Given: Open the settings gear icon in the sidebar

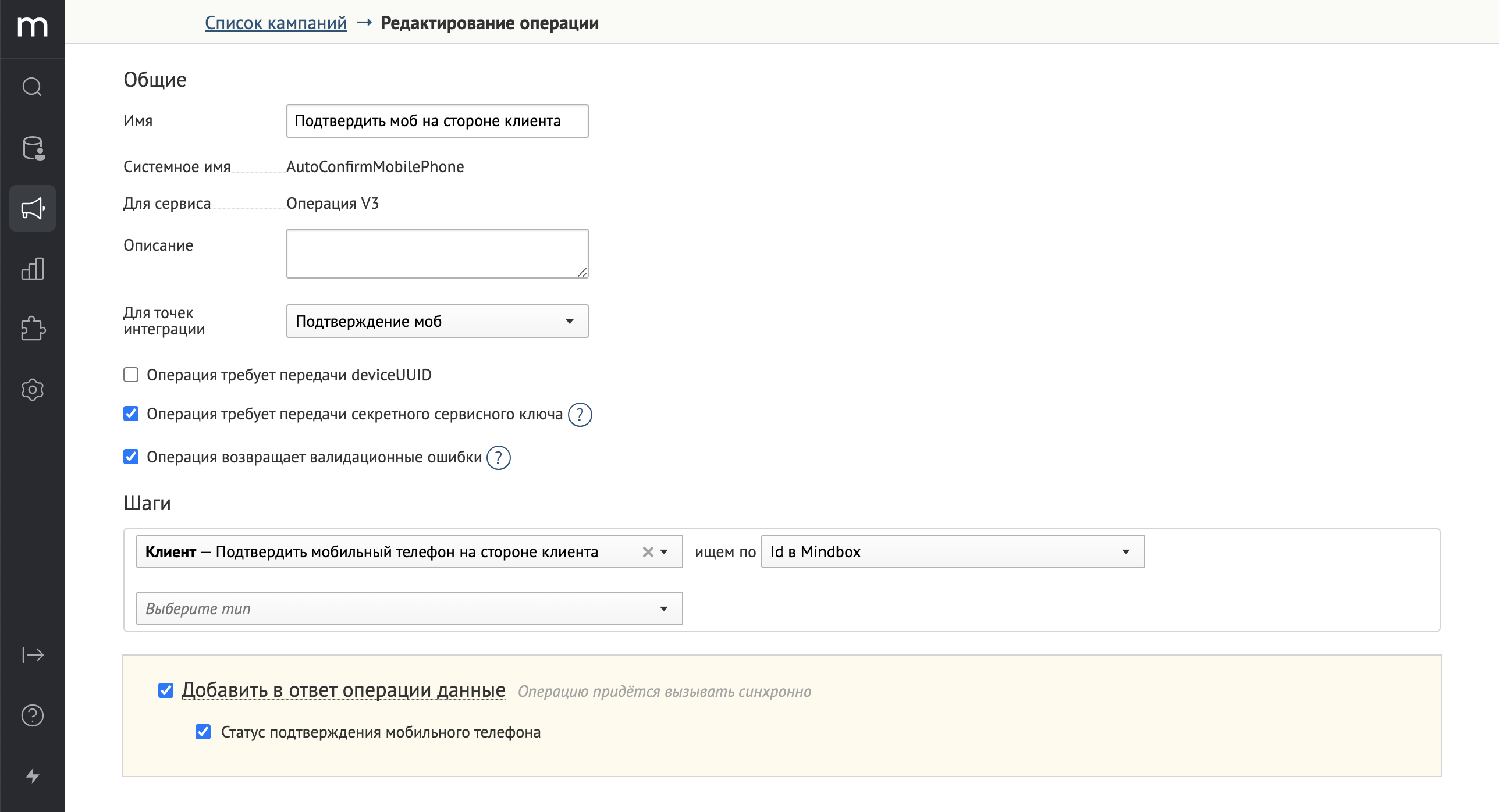Looking at the screenshot, I should tap(33, 390).
